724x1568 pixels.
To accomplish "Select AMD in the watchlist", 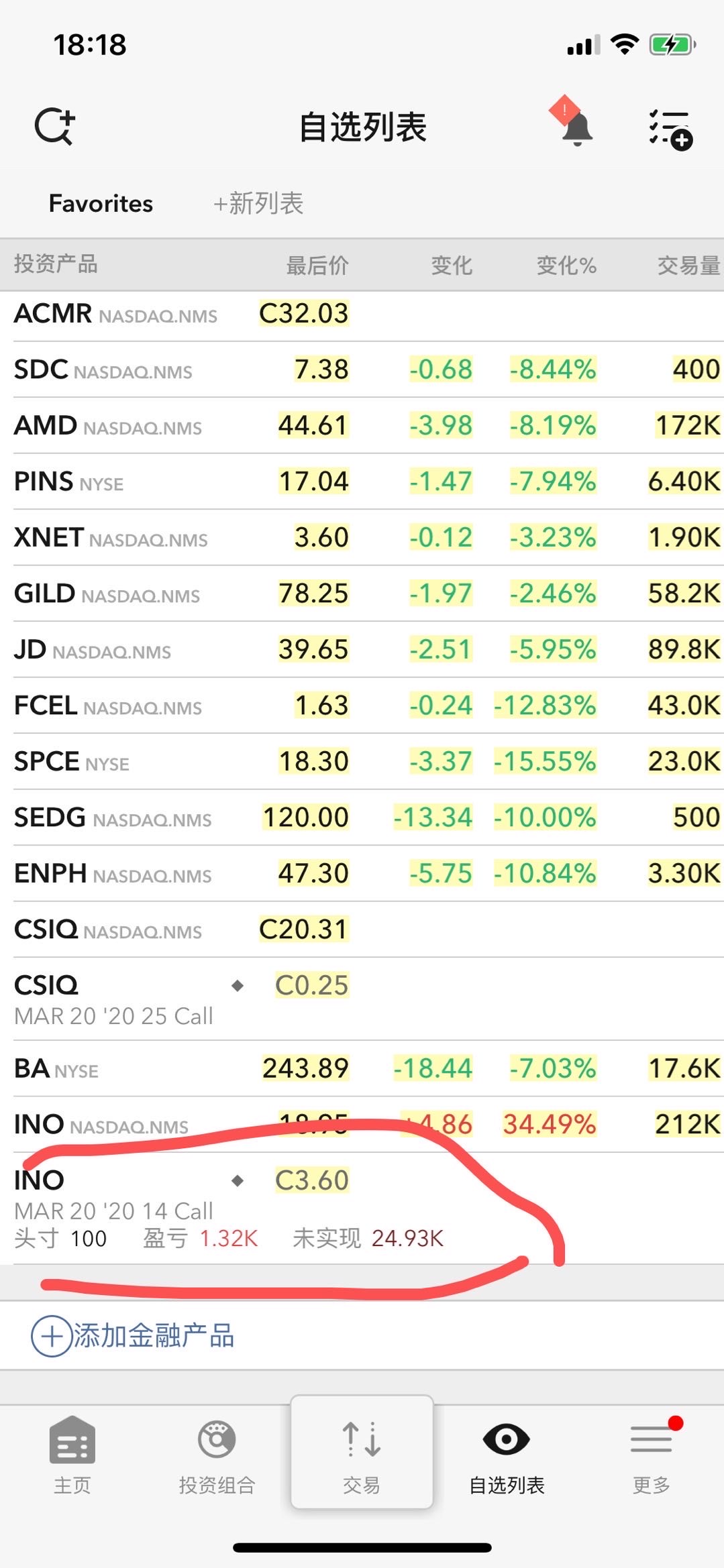I will (x=362, y=426).
